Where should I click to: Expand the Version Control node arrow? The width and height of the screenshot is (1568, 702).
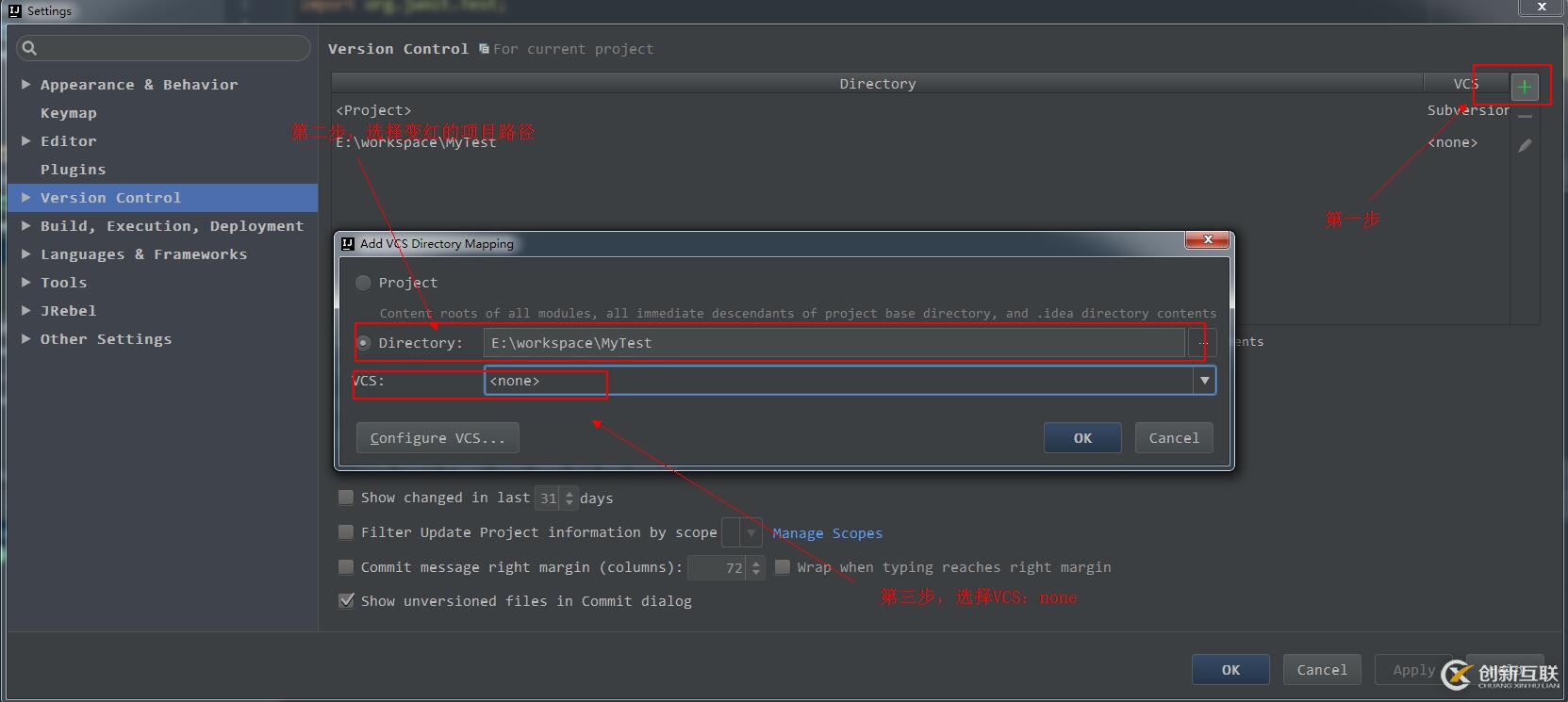(26, 198)
